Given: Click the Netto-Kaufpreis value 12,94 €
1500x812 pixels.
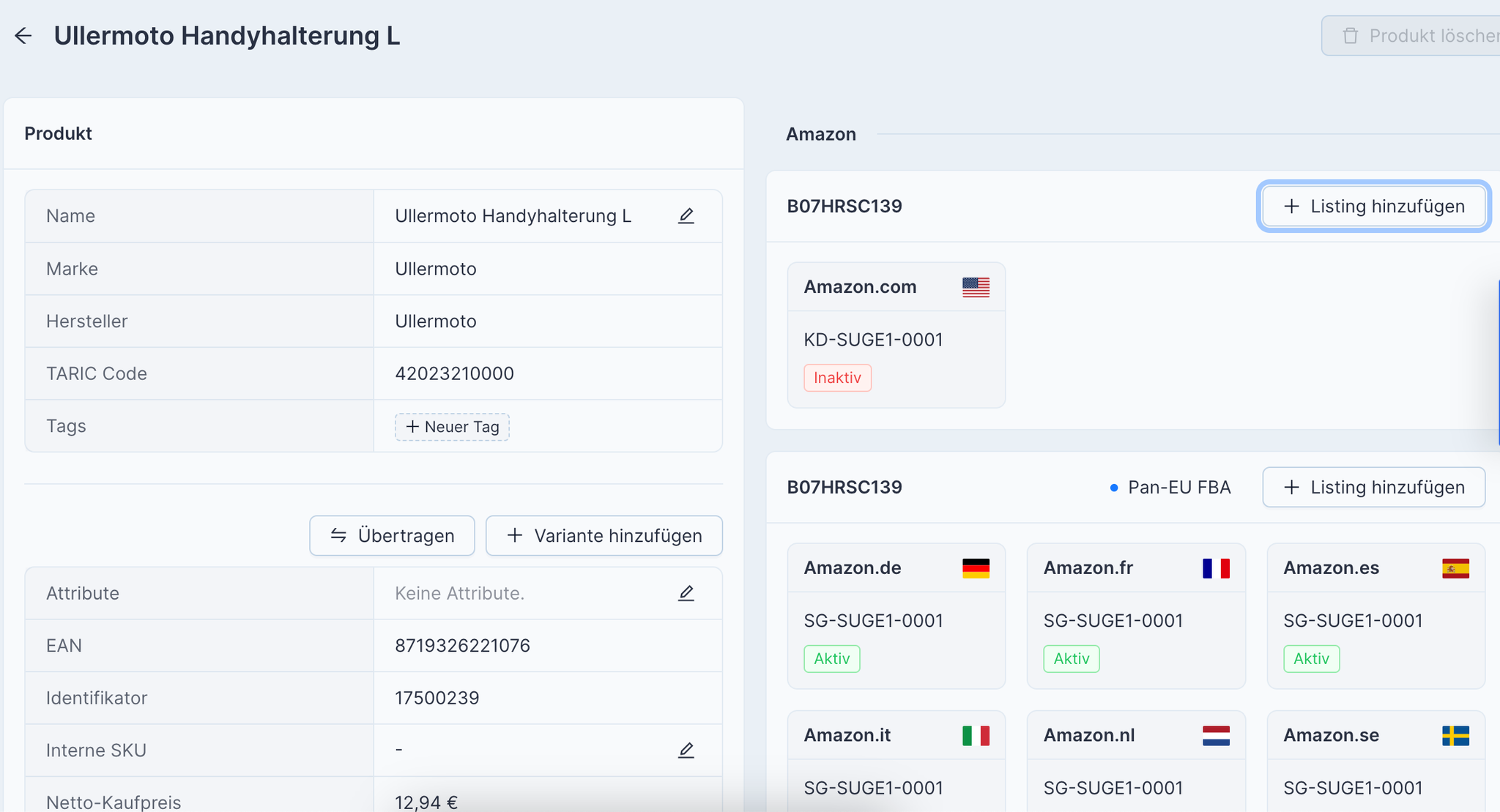Looking at the screenshot, I should (426, 802).
